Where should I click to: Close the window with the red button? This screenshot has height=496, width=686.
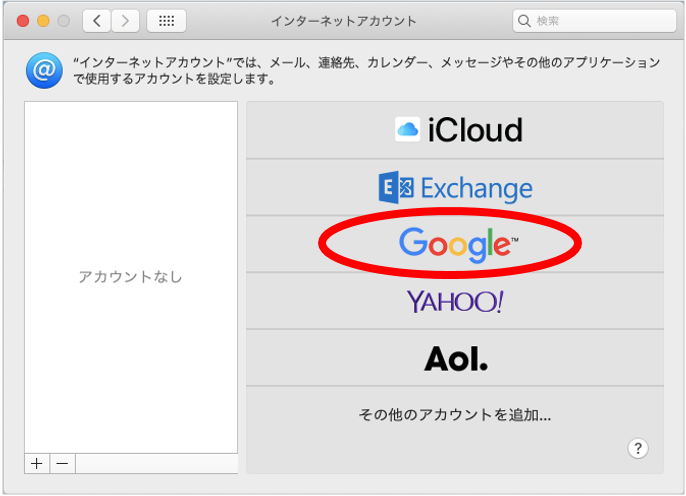[23, 21]
